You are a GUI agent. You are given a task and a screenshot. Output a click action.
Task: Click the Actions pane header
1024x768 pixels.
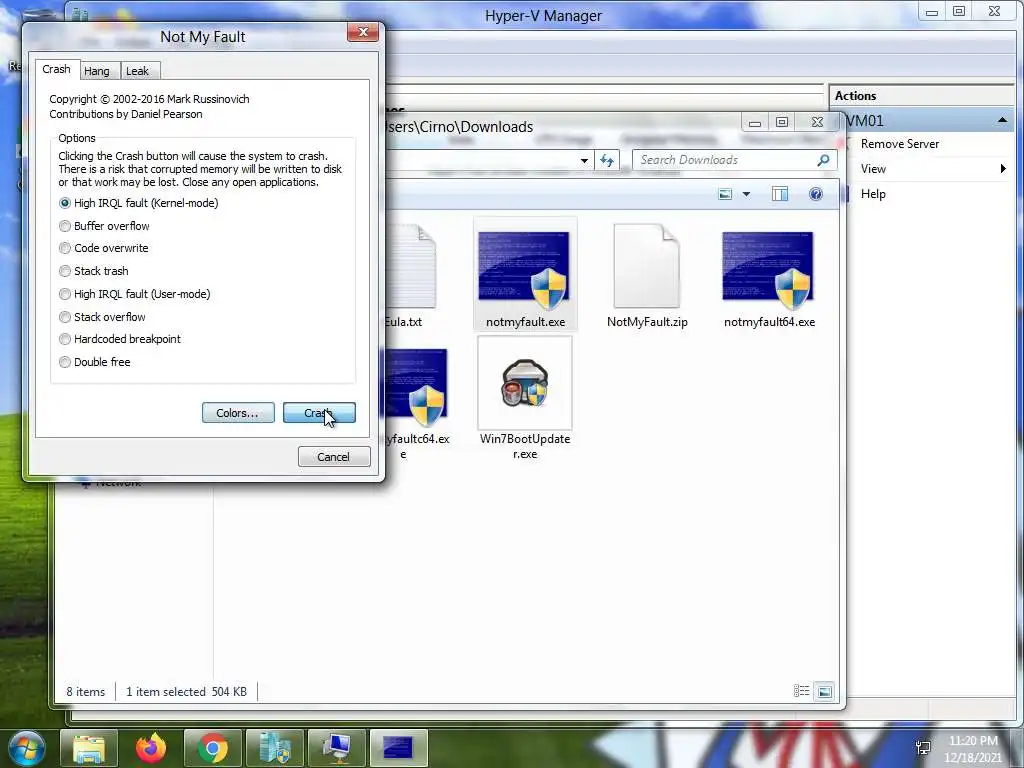921,95
